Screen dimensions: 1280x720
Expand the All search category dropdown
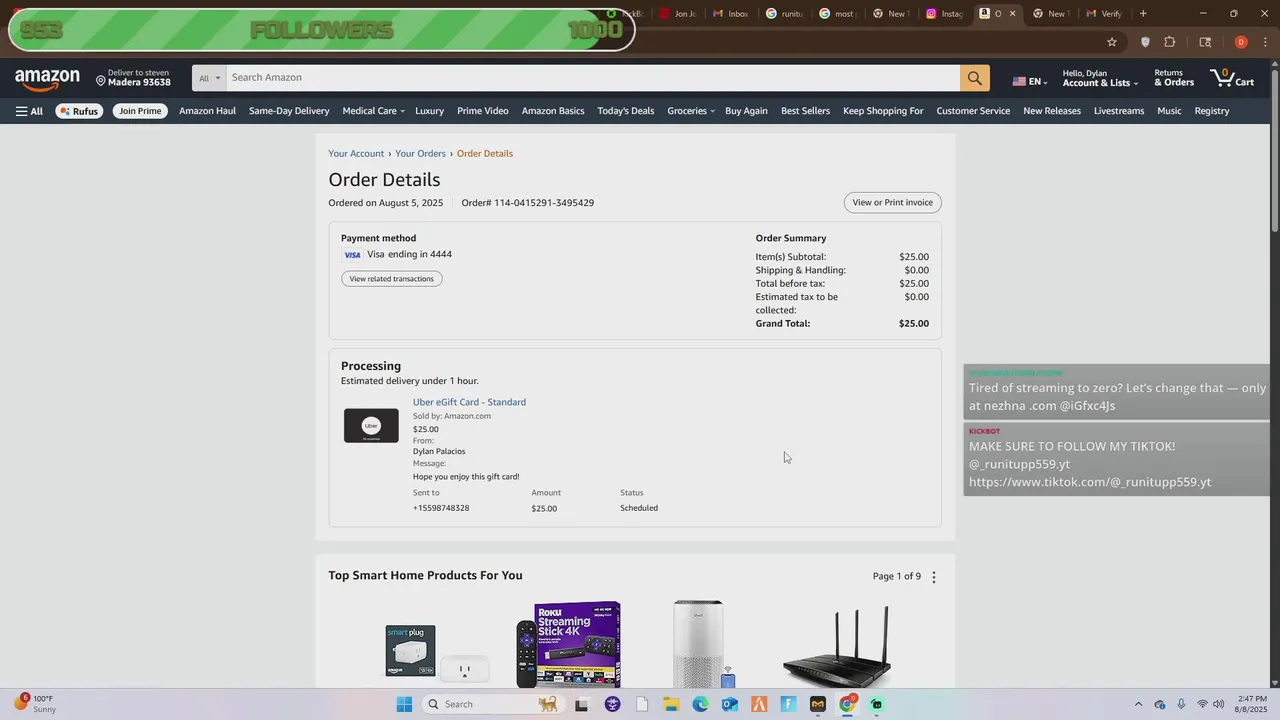point(209,78)
